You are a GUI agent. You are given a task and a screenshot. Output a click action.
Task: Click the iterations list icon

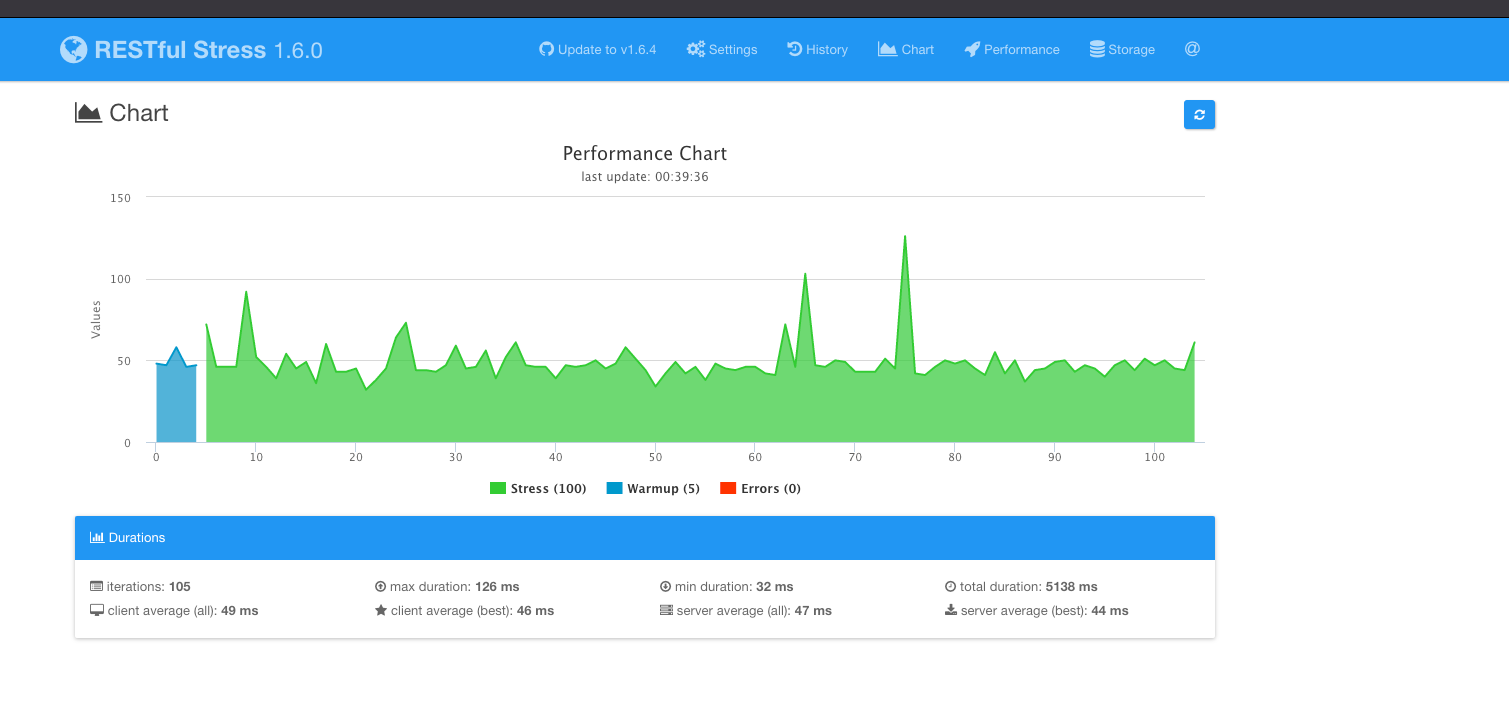click(x=97, y=587)
